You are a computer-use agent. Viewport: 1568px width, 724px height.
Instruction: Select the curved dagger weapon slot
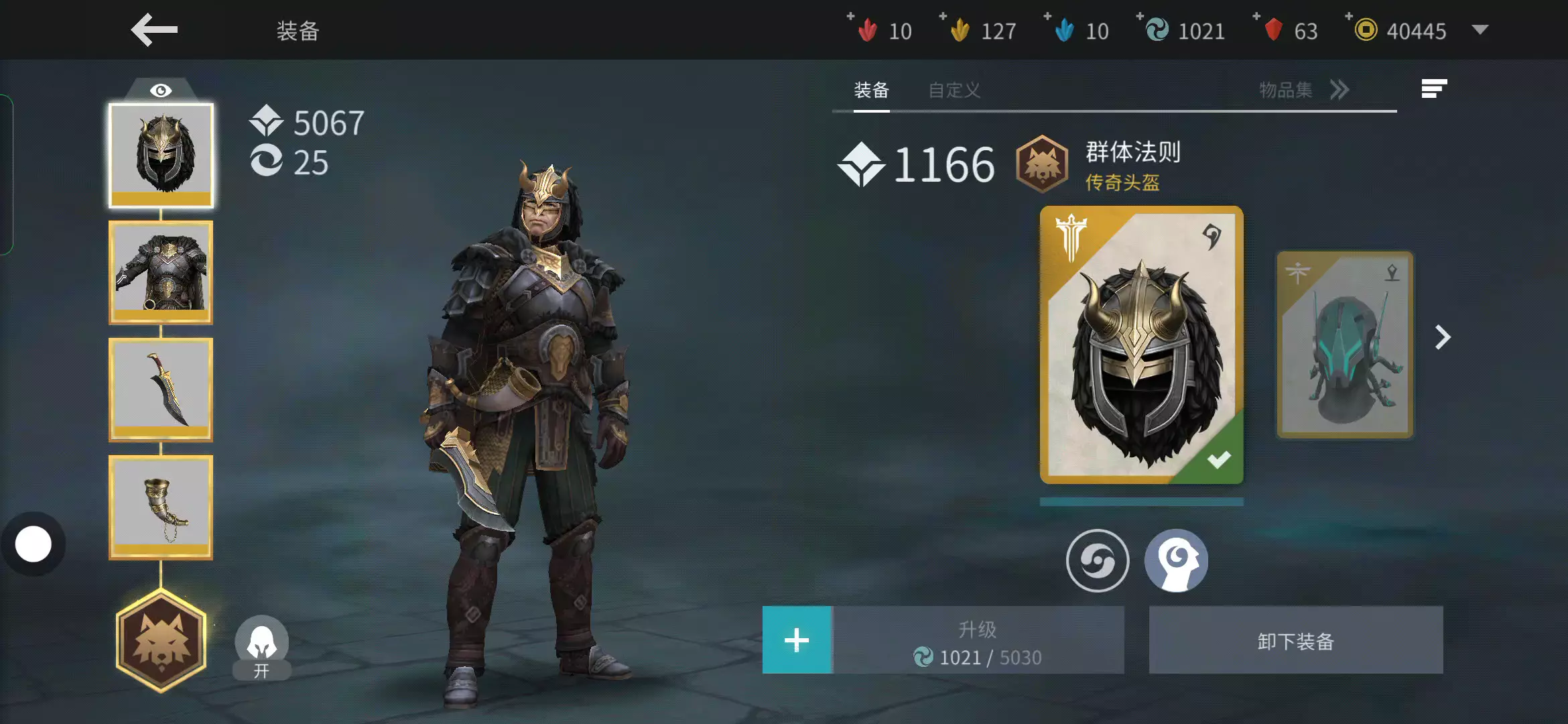click(161, 389)
